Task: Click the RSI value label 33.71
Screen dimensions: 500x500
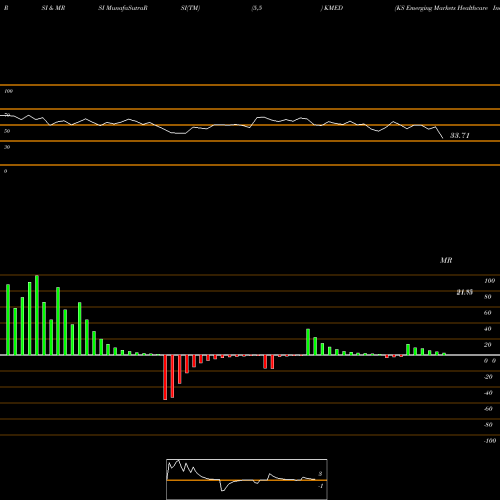Action: [x=460, y=135]
